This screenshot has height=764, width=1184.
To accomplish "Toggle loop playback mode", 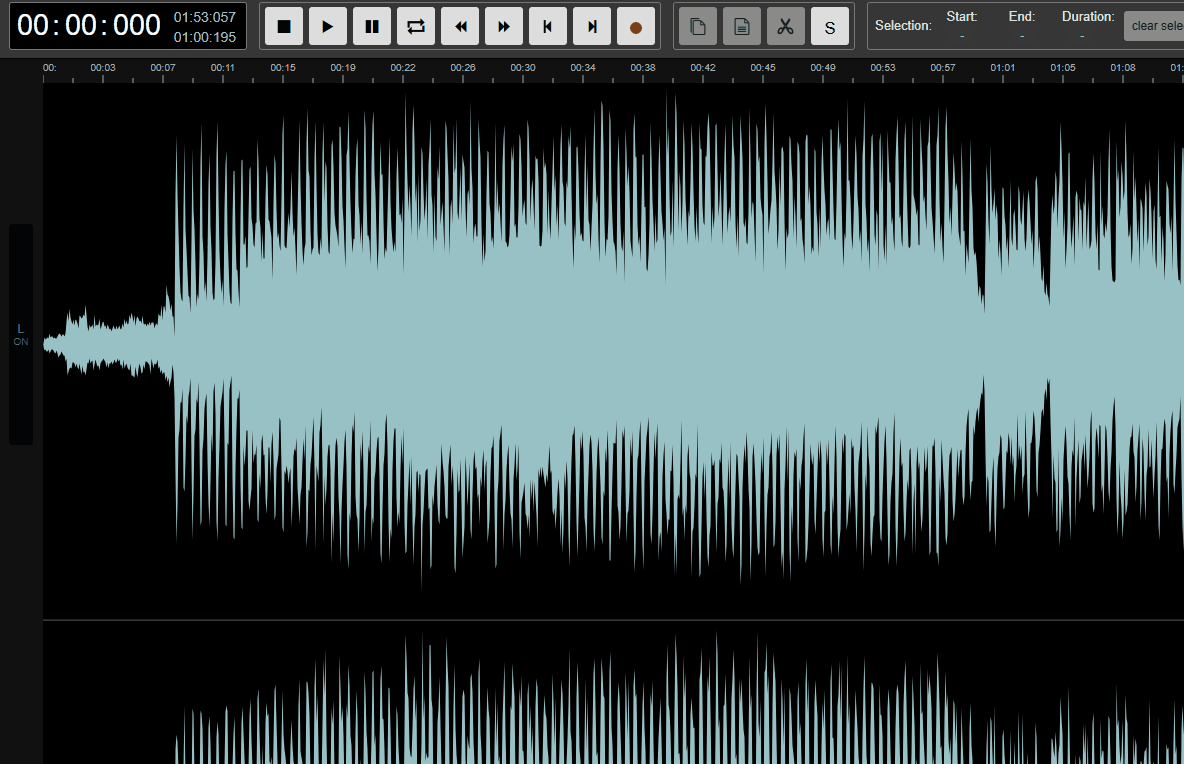I will [x=416, y=26].
